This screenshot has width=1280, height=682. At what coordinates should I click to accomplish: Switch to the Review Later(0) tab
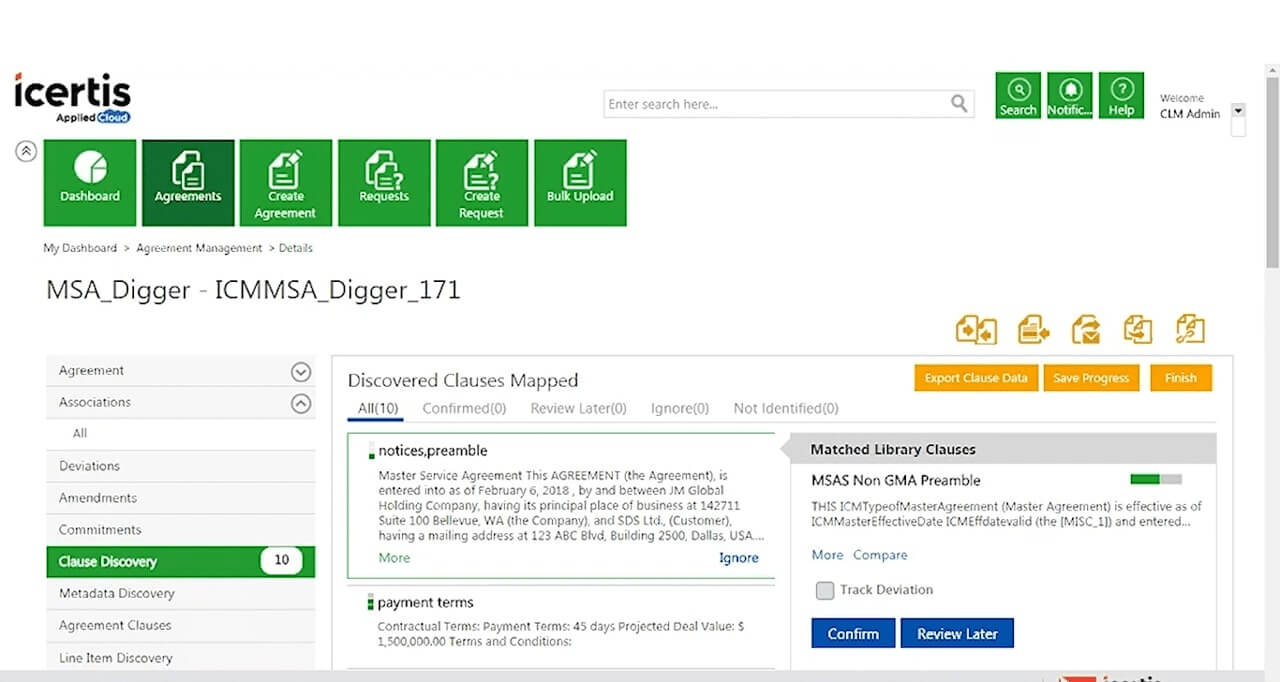578,408
